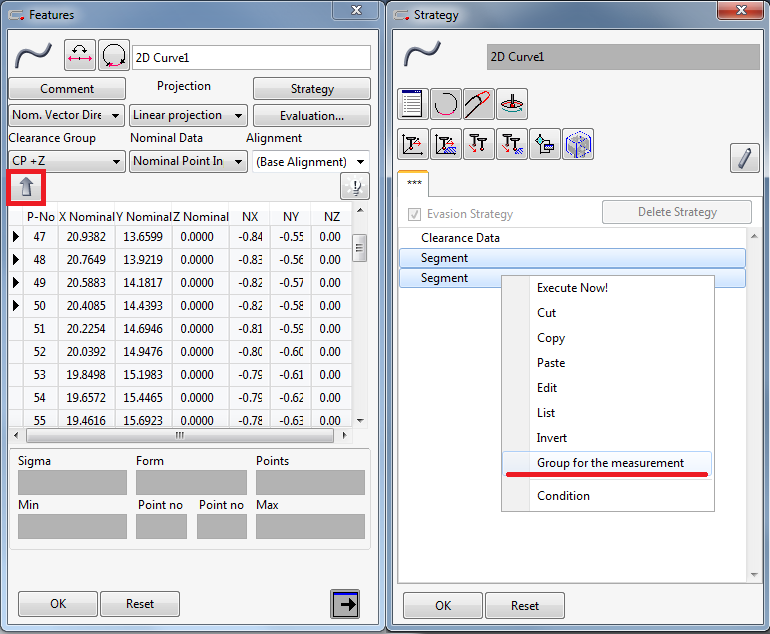
Task: Click the rotary table icon in Strategy
Action: 512,104
